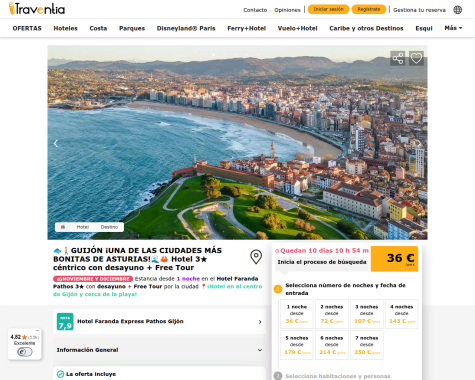The width and height of the screenshot is (475, 380).
Task: Open Ferry+Hotel menu item
Action: coord(246,28)
